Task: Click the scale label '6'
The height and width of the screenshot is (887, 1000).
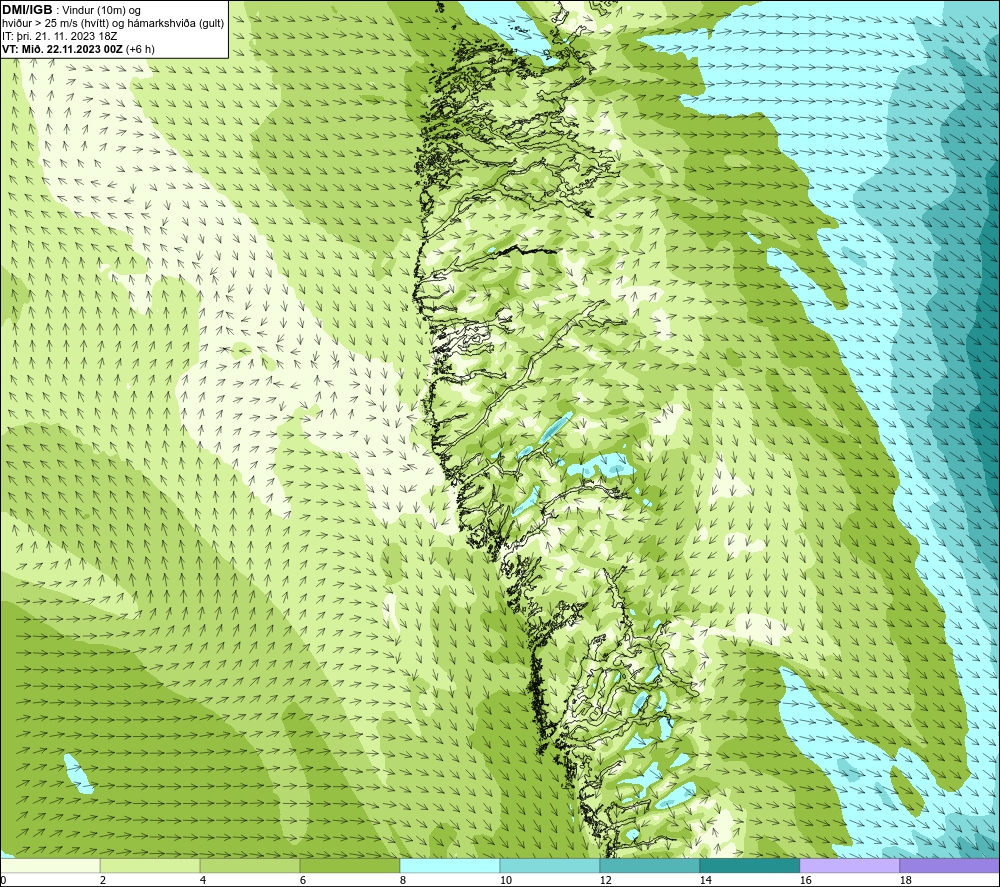Action: [303, 880]
